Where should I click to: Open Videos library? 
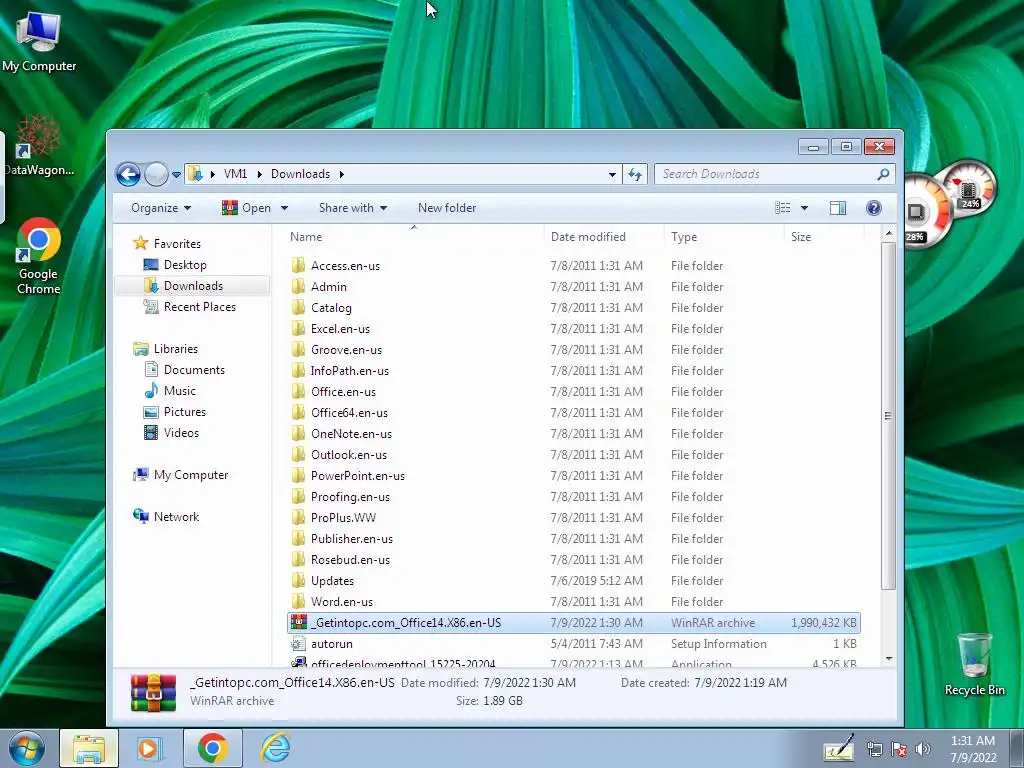(x=182, y=432)
